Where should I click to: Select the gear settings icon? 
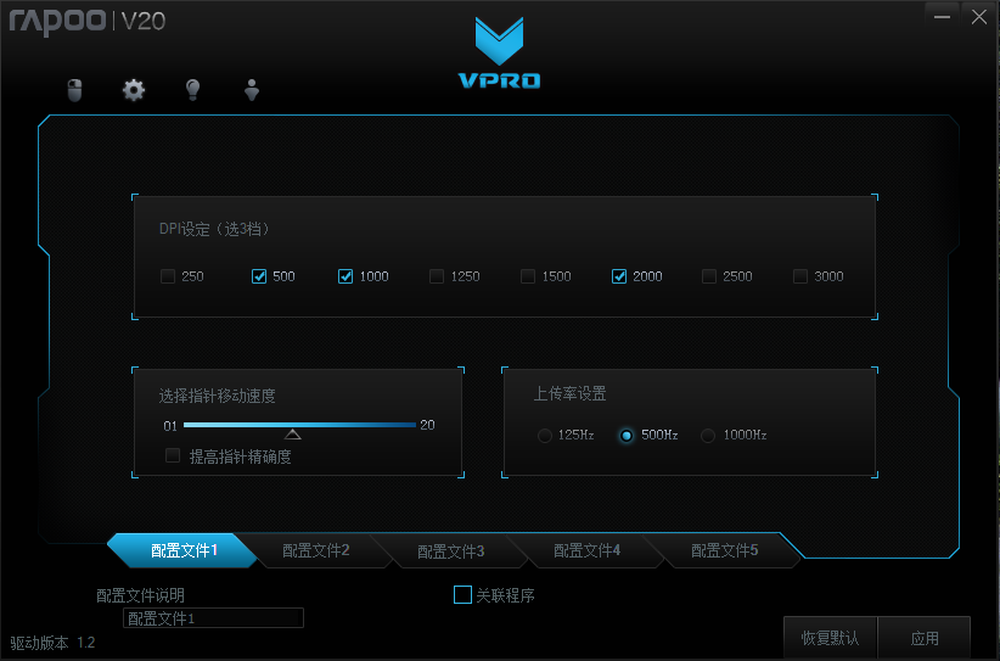pos(133,90)
